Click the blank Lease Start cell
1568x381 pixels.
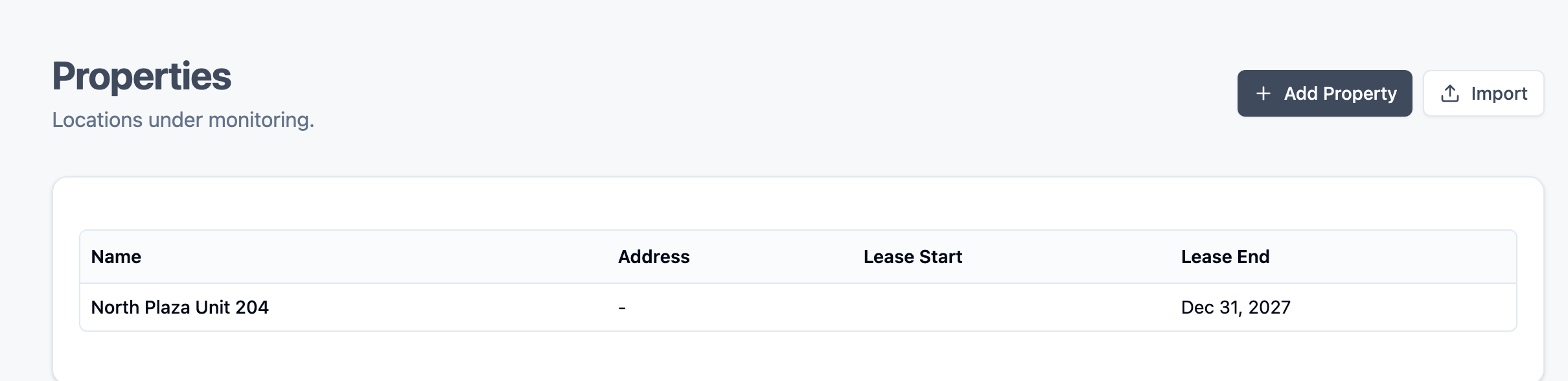[913, 307]
